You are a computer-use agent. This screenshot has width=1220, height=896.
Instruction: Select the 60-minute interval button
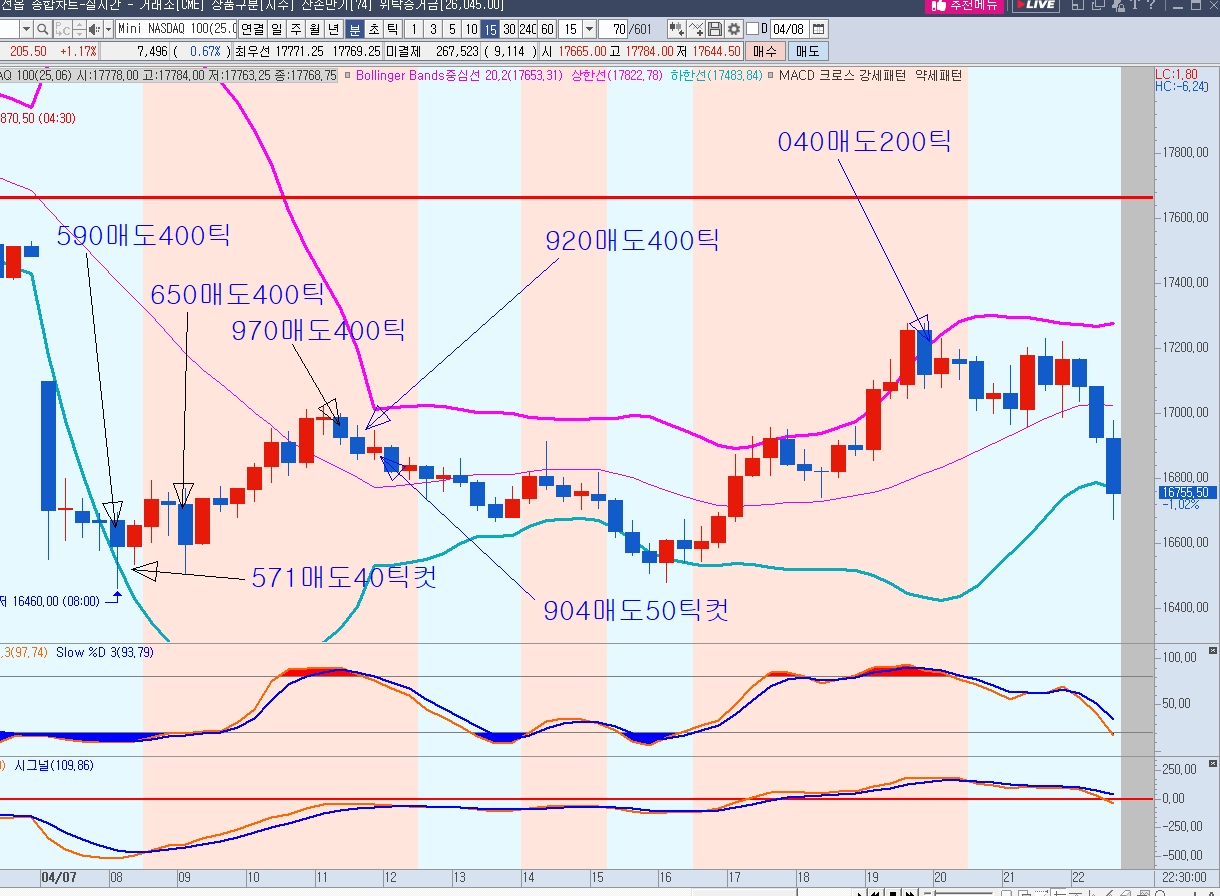coord(547,29)
